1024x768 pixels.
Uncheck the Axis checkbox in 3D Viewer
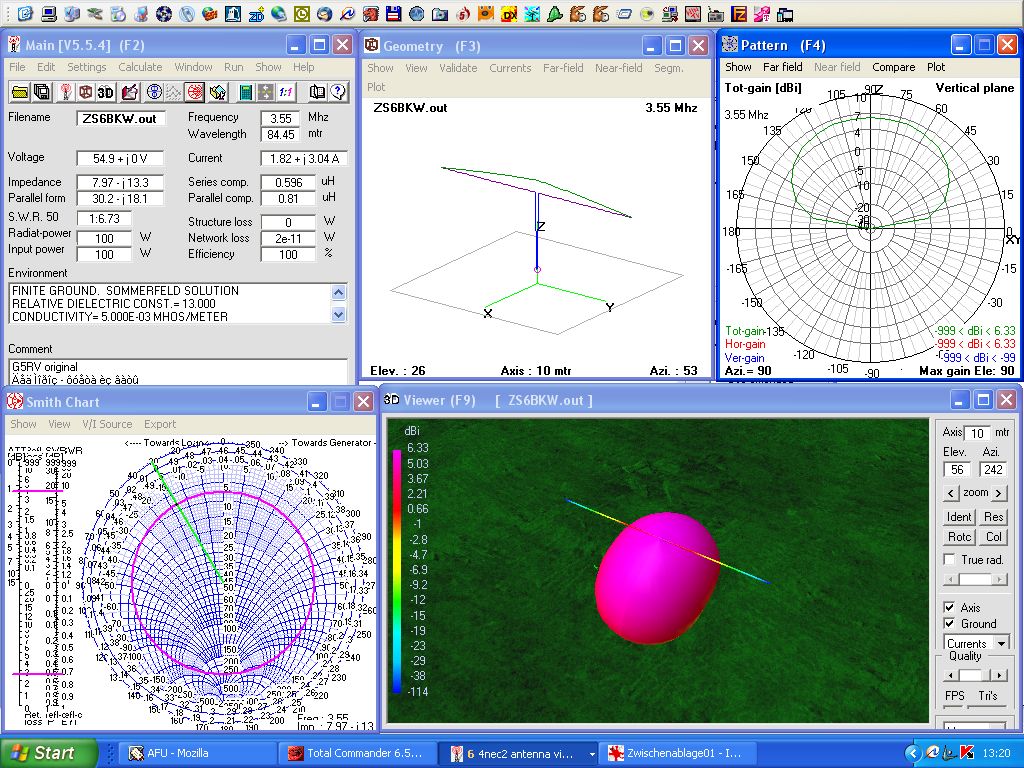click(x=950, y=607)
